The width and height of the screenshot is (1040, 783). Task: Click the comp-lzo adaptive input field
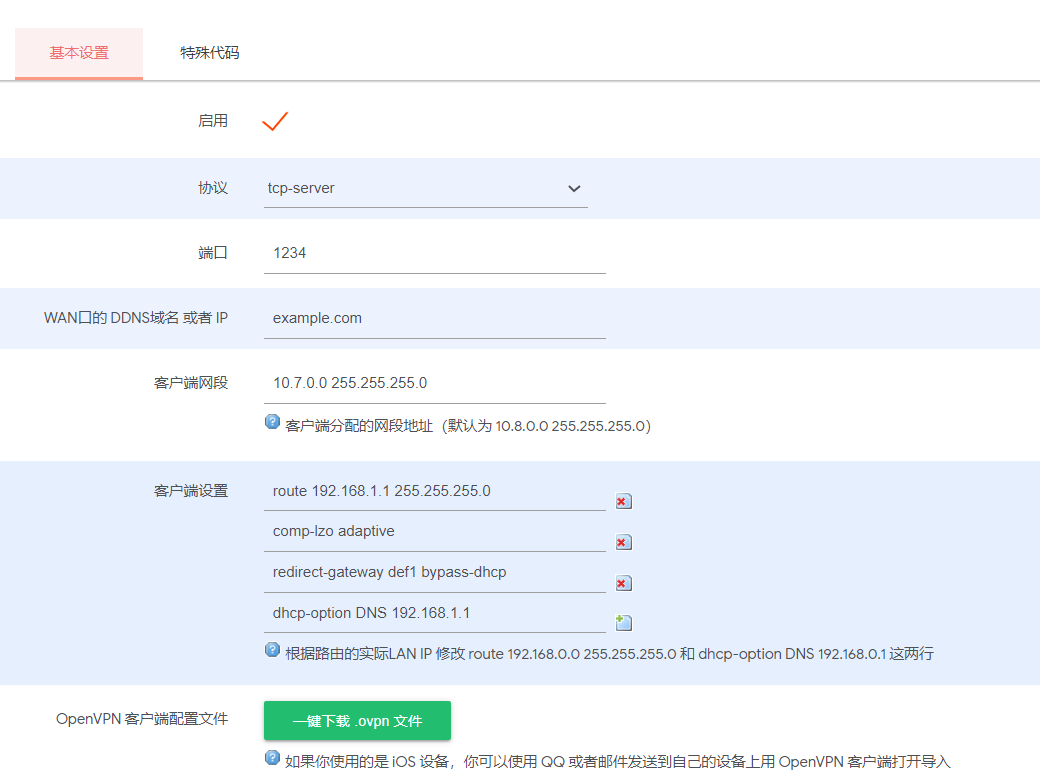click(x=434, y=532)
